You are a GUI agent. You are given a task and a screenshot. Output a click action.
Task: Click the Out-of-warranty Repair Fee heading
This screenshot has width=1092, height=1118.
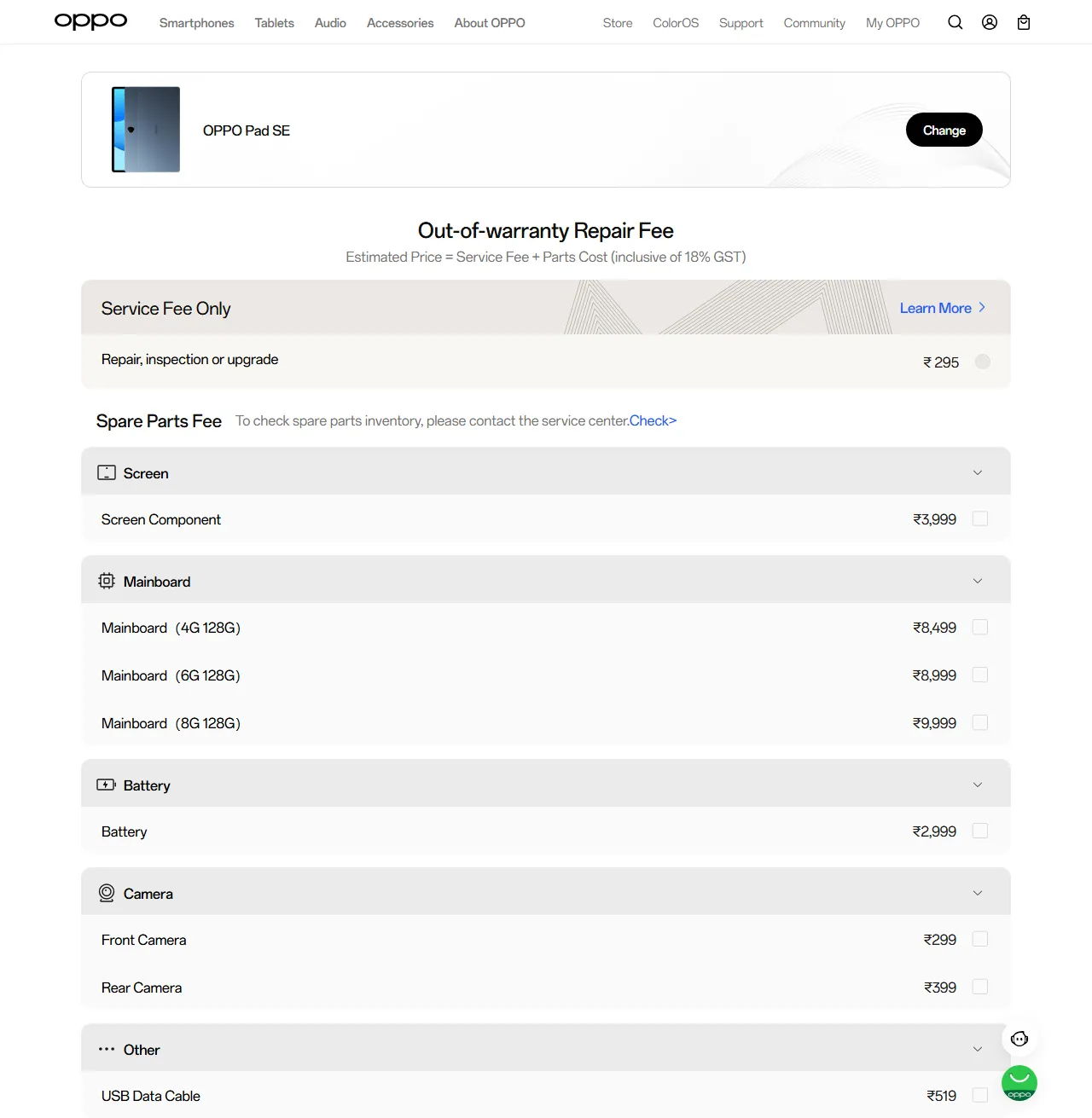[546, 230]
